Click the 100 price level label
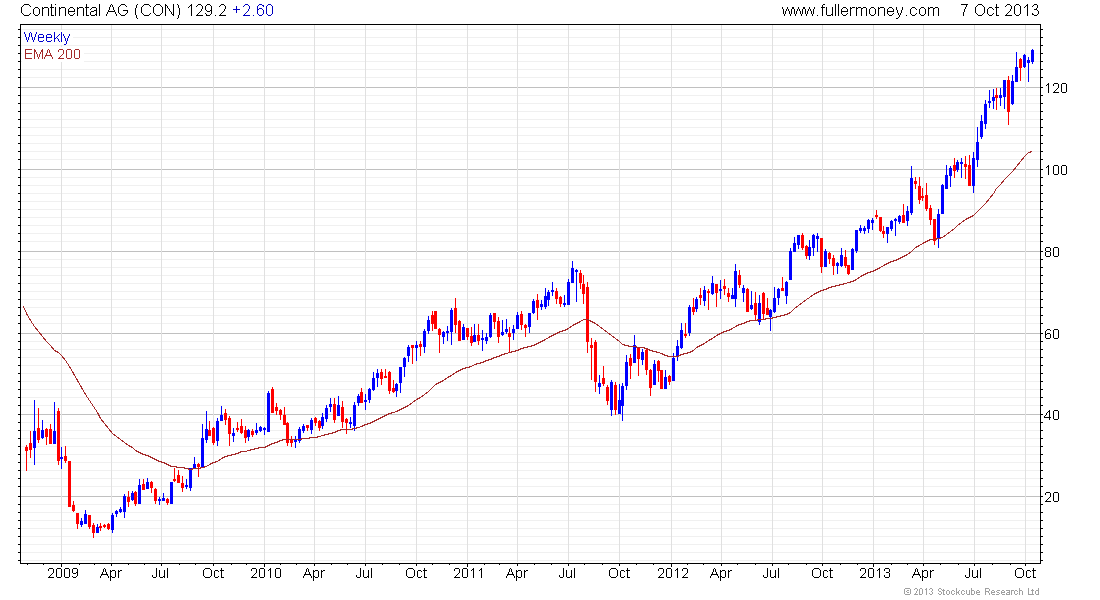 (1056, 171)
